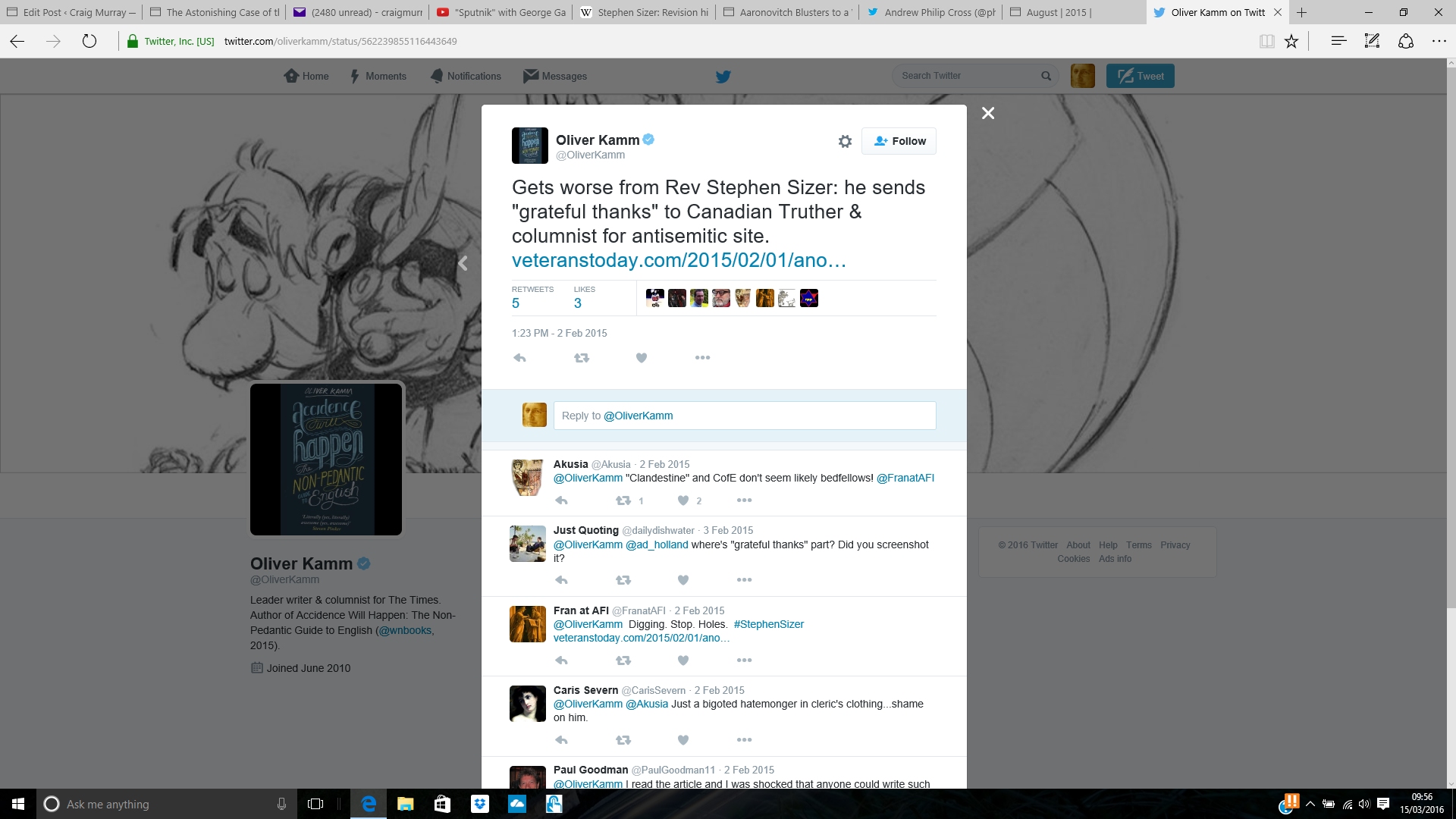This screenshot has height=819, width=1456.
Task: Open a new browser tab
Action: (1301, 12)
